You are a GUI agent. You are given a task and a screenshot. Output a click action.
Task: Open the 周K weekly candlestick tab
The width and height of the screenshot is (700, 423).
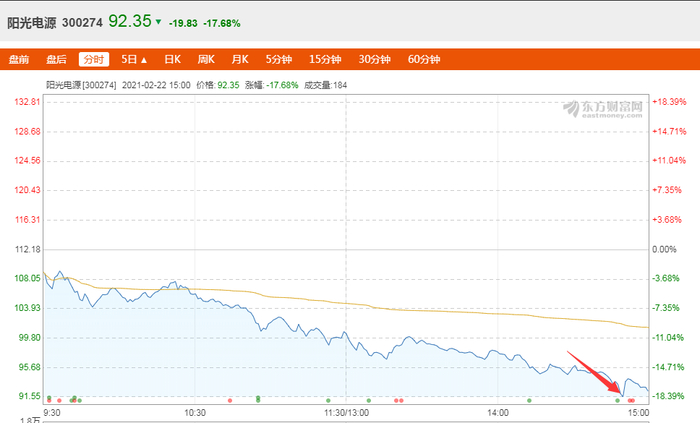coord(206,59)
